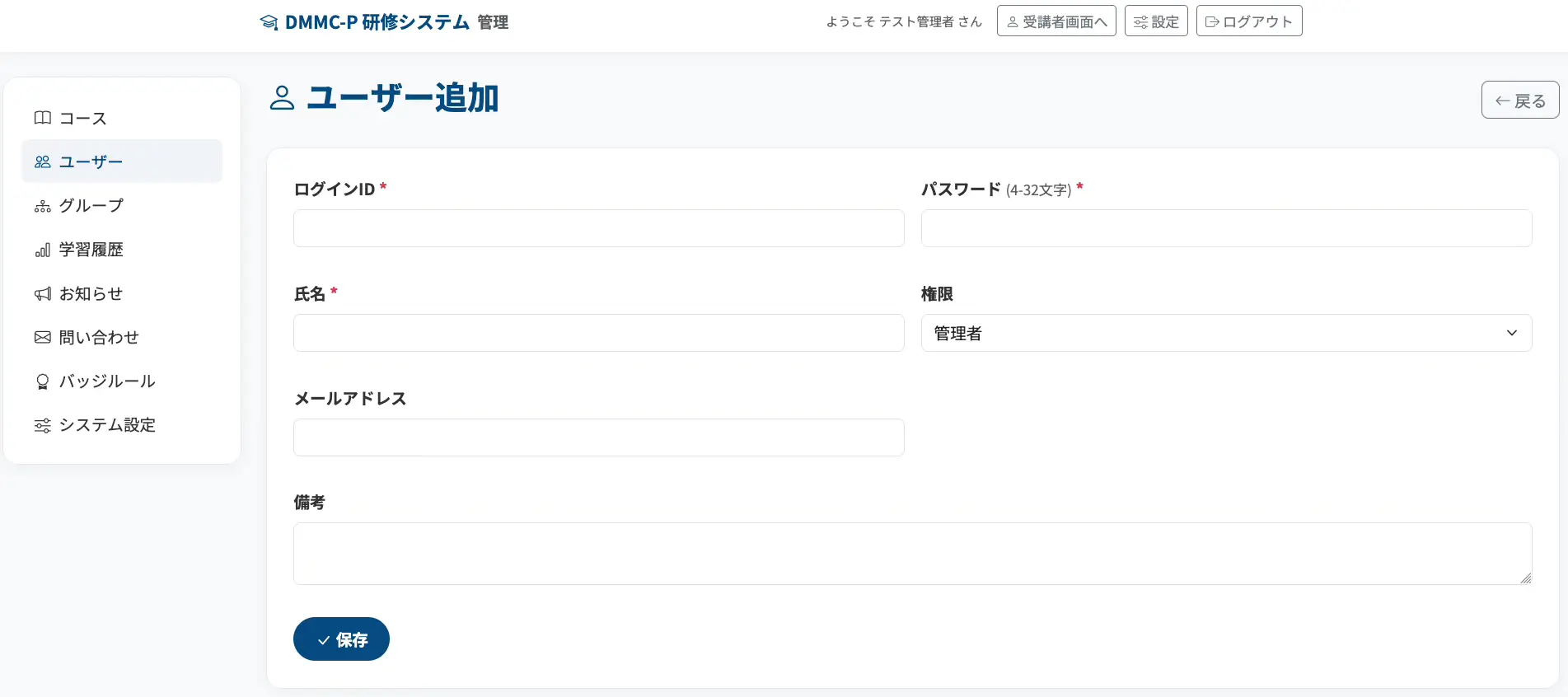This screenshot has width=1568, height=697.
Task: Open the 権限 dropdown showing 管理者
Action: (1226, 333)
